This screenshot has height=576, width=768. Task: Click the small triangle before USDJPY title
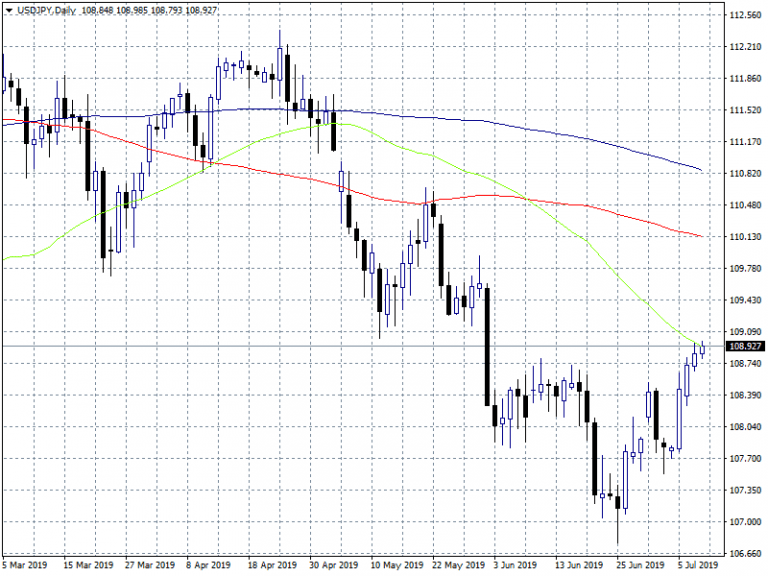pos(7,9)
